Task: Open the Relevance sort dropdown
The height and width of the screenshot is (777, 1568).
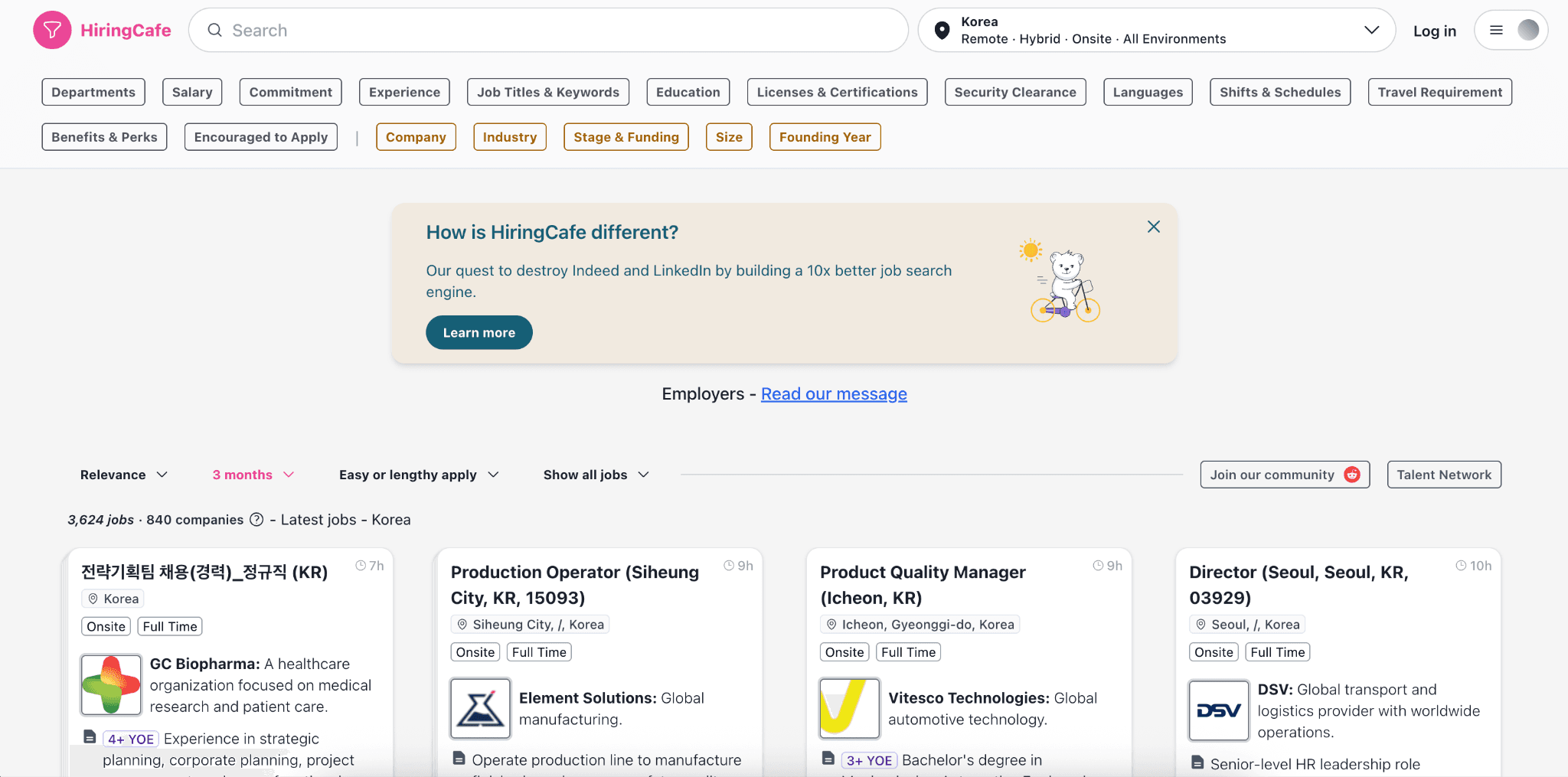Action: pos(123,475)
